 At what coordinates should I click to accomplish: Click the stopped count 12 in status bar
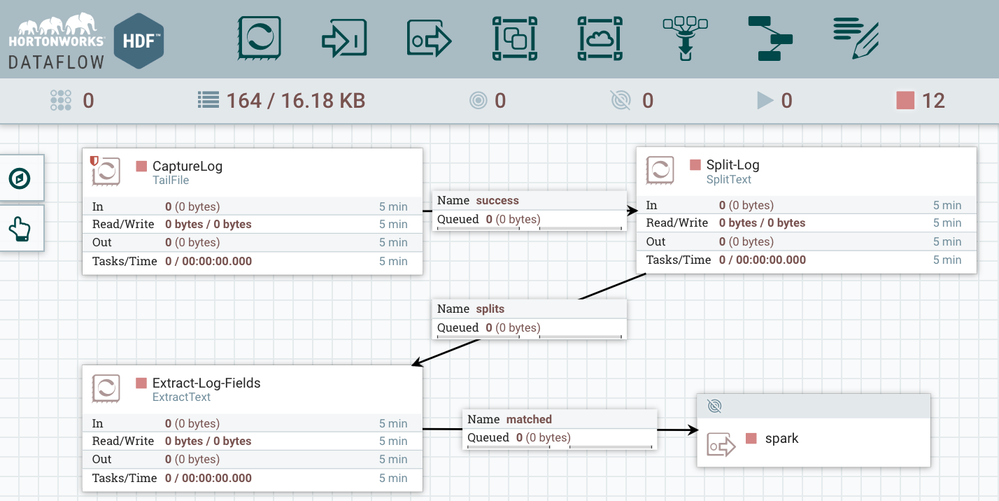(933, 100)
